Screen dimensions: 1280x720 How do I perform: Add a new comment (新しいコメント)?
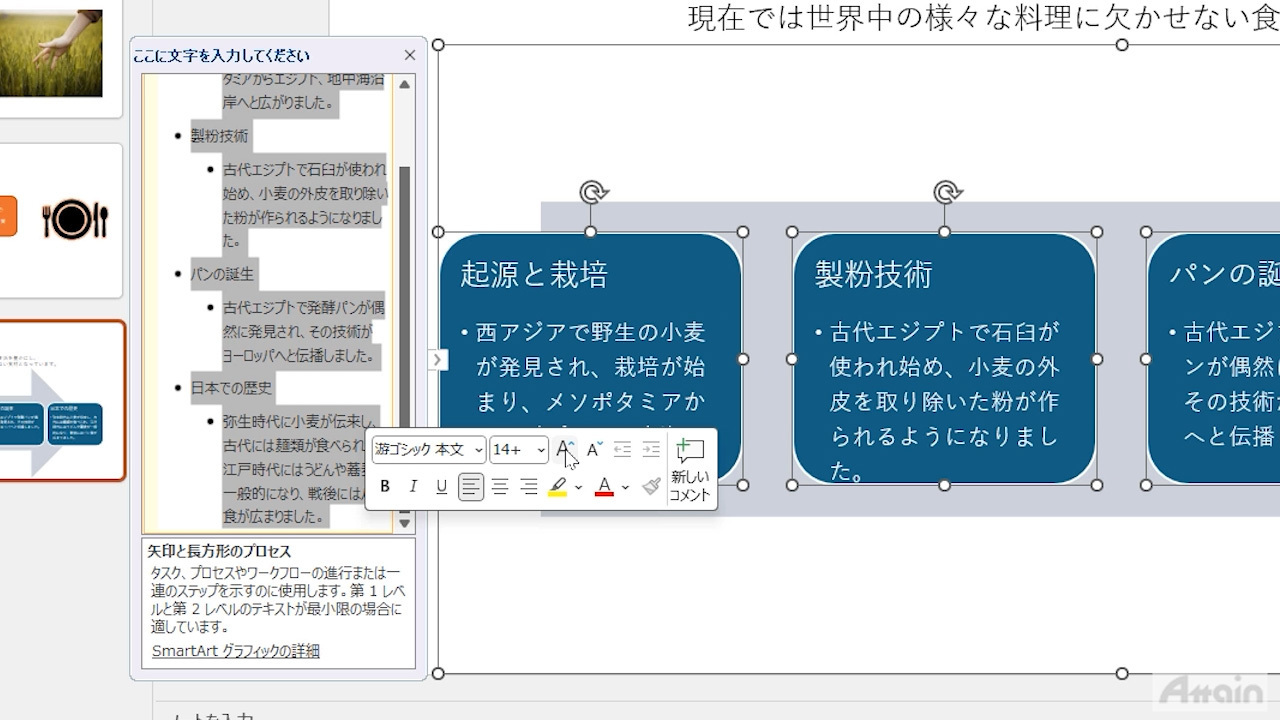[690, 469]
